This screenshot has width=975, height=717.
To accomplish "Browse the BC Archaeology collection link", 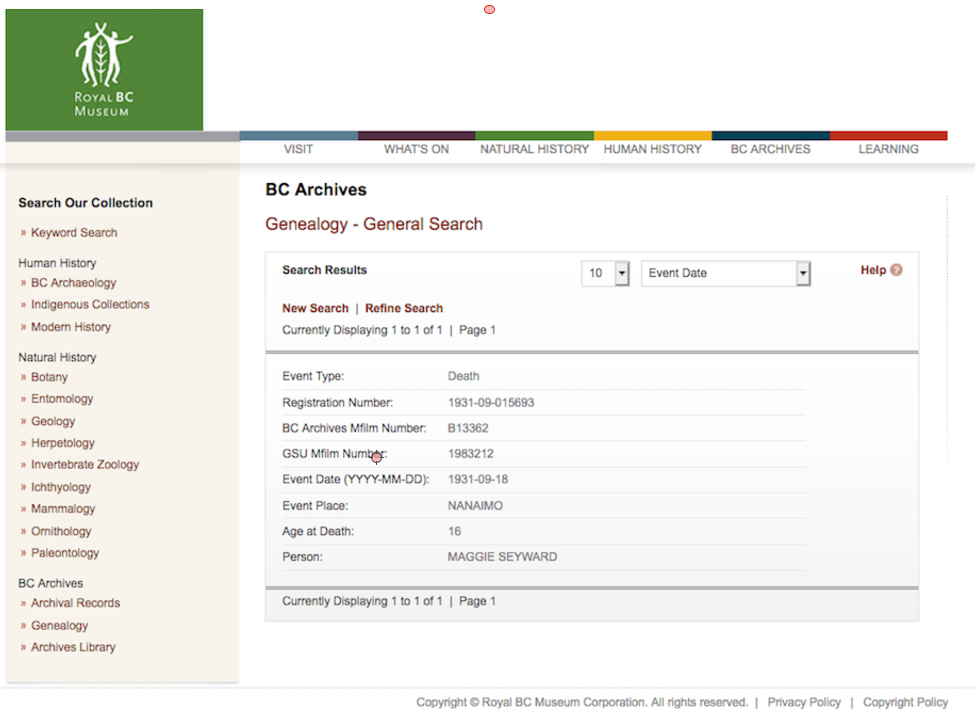I will pos(73,283).
